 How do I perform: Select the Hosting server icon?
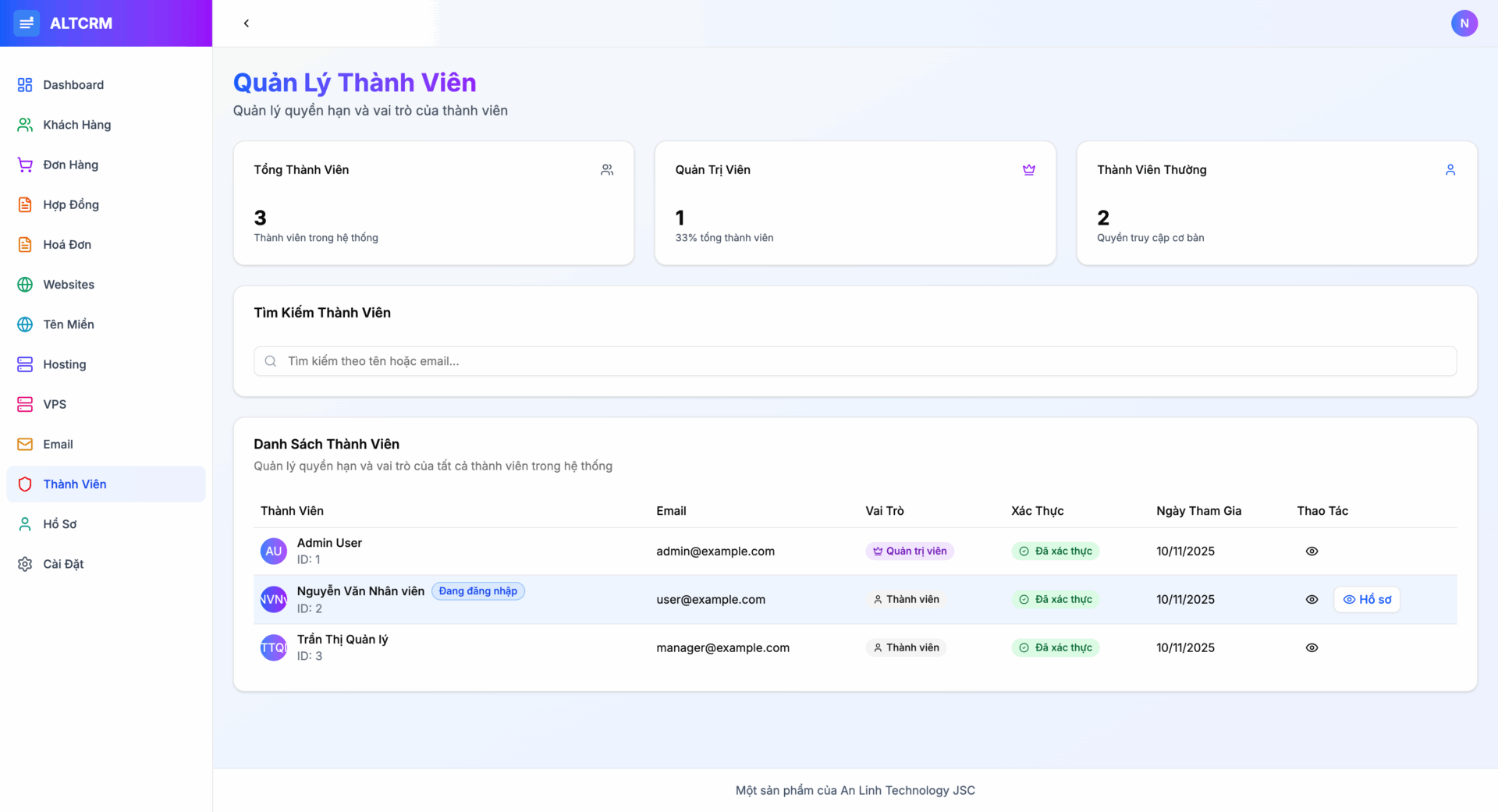coord(24,364)
